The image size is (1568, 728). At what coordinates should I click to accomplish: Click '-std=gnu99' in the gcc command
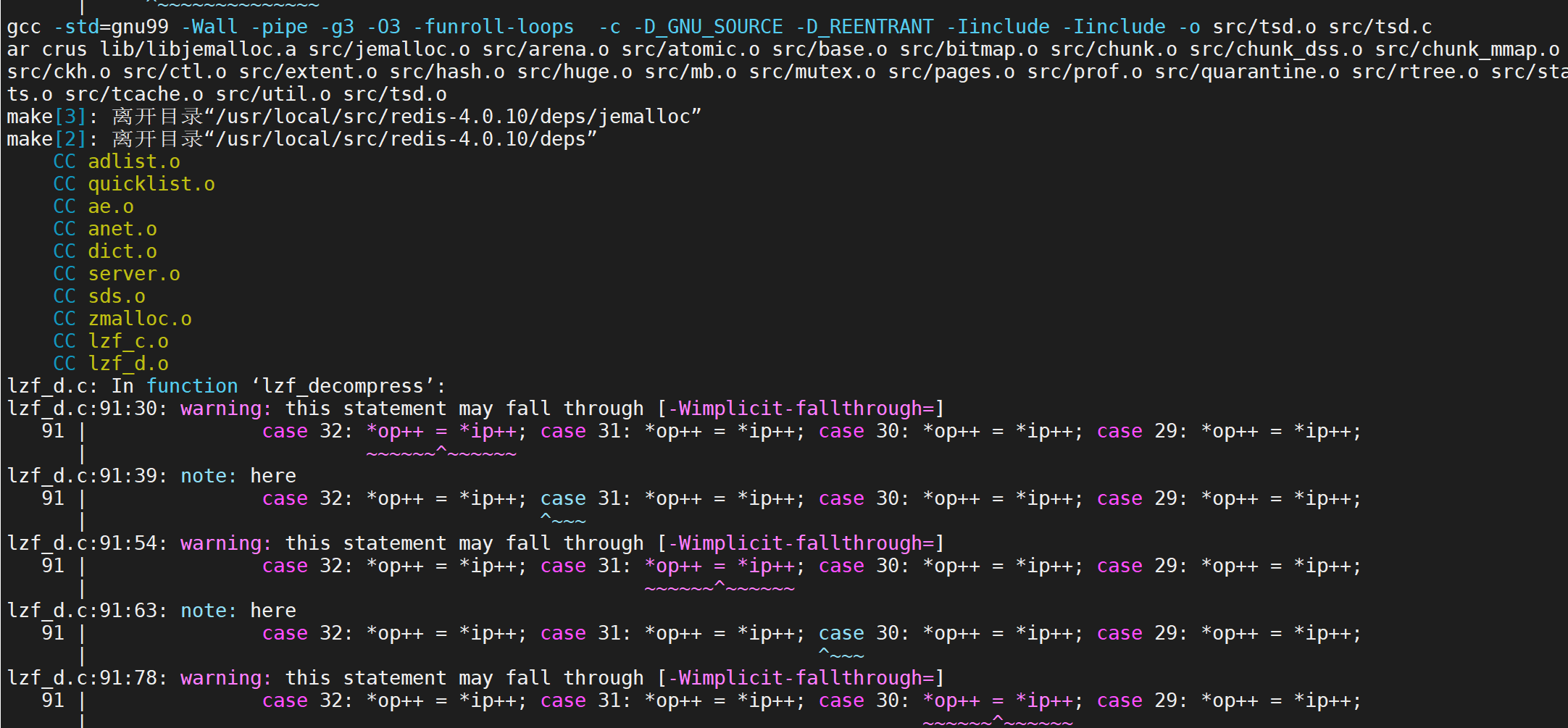pyautogui.click(x=111, y=28)
